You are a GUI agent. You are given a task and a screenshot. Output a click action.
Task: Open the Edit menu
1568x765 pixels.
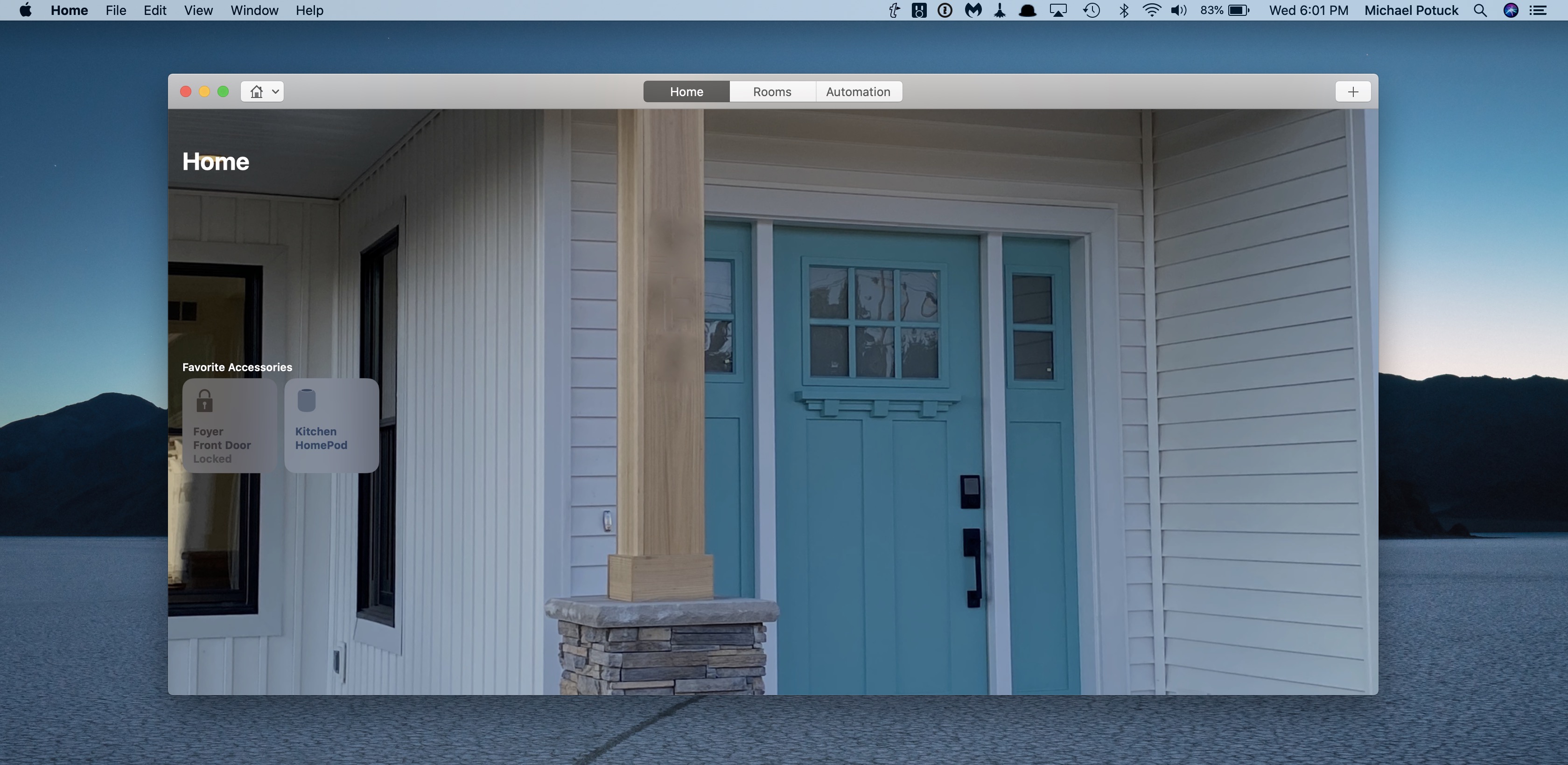click(x=154, y=10)
